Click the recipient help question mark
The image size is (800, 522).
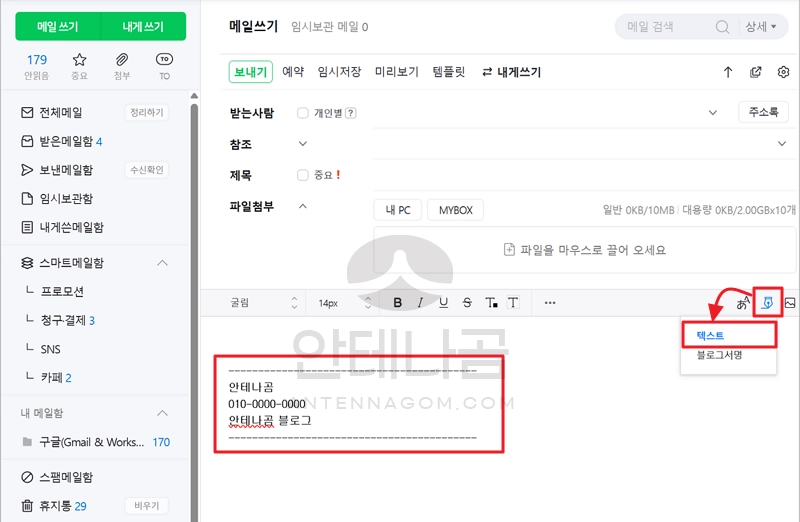pos(351,113)
